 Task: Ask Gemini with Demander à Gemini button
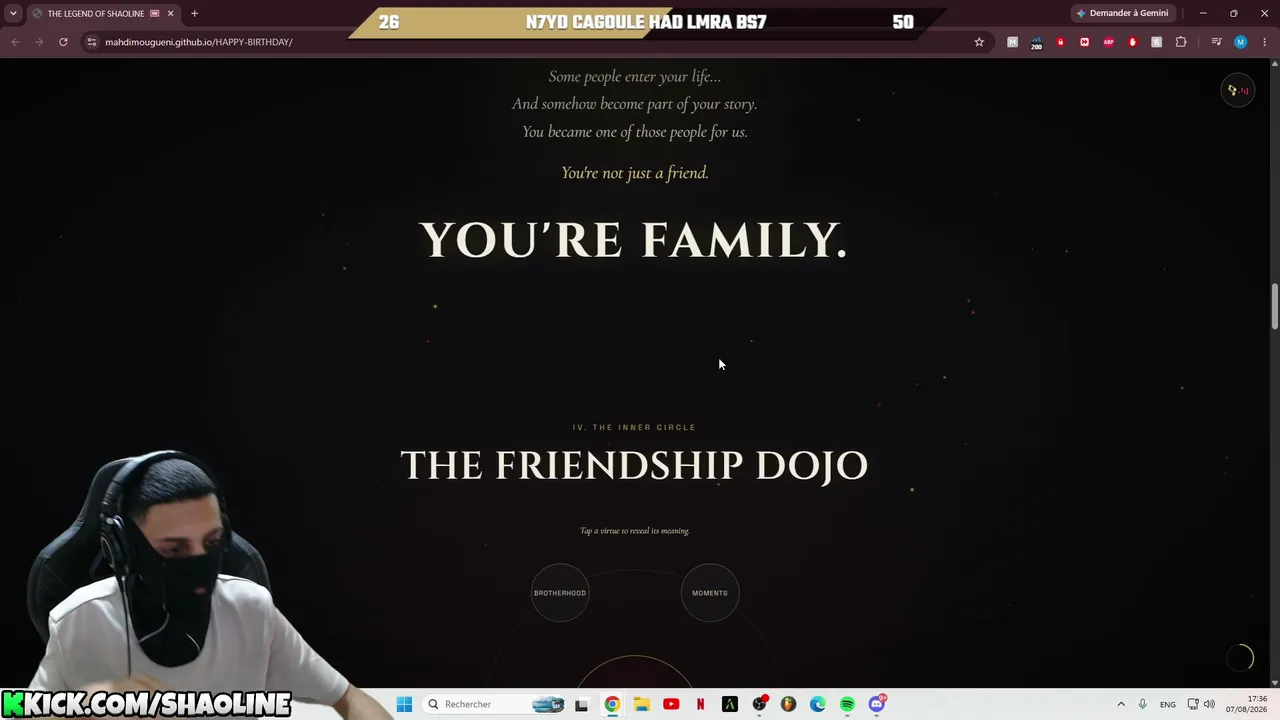pyautogui.click(x=1122, y=13)
